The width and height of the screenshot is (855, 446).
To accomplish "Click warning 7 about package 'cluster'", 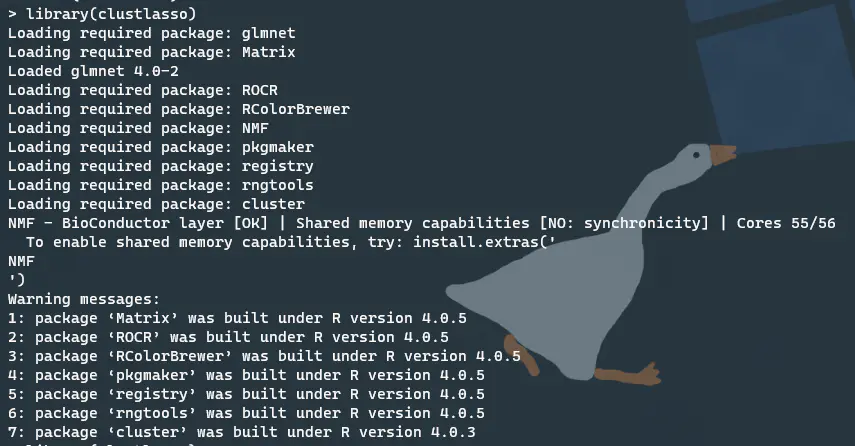I will click(x=242, y=432).
